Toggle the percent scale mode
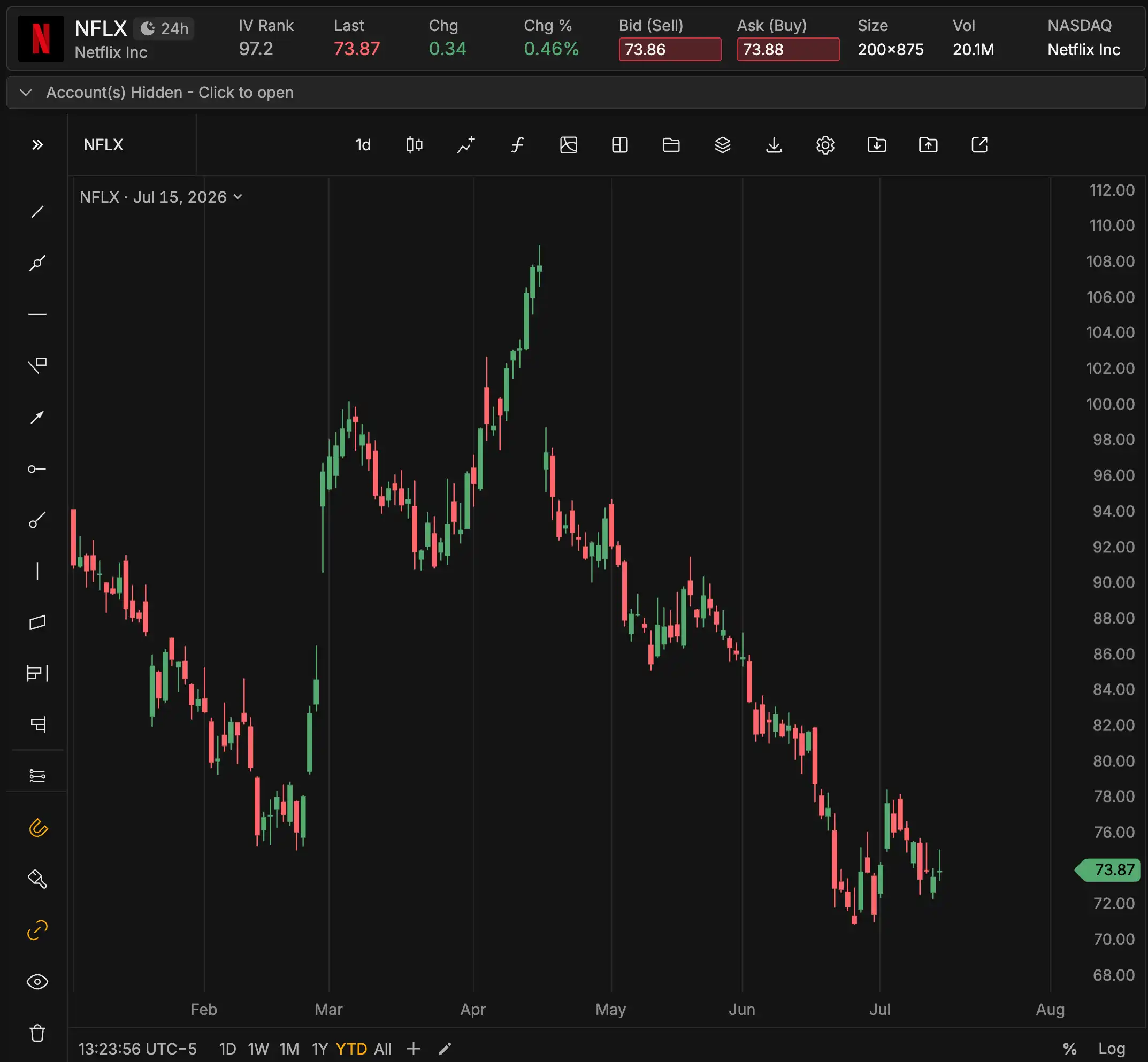Image resolution: width=1148 pixels, height=1062 pixels. coord(1069,1049)
